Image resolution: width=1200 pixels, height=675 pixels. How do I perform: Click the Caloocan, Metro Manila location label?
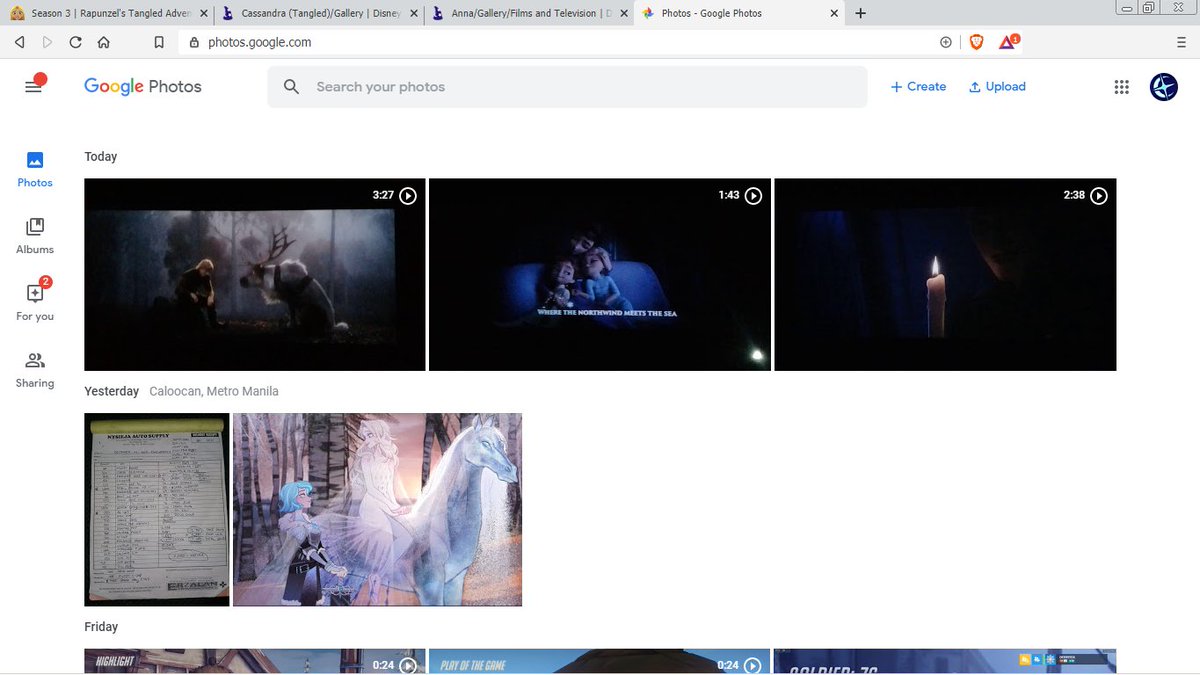click(214, 391)
